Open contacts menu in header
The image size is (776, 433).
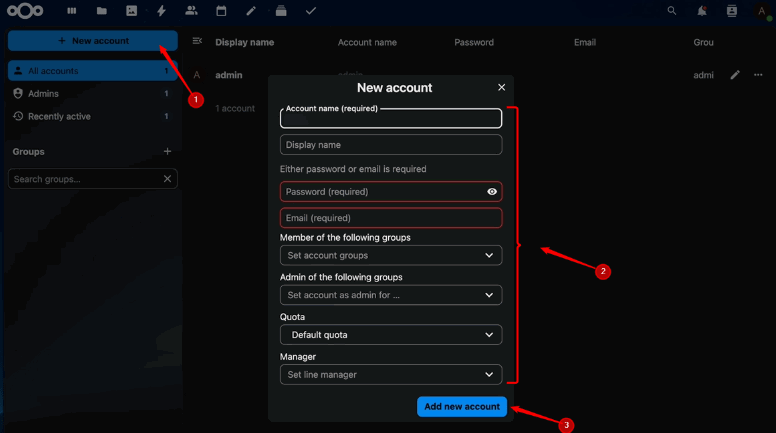[731, 10]
